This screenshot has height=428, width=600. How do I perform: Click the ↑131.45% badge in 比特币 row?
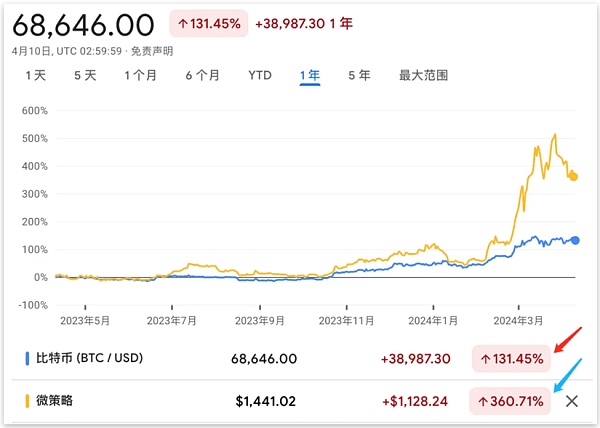point(510,357)
